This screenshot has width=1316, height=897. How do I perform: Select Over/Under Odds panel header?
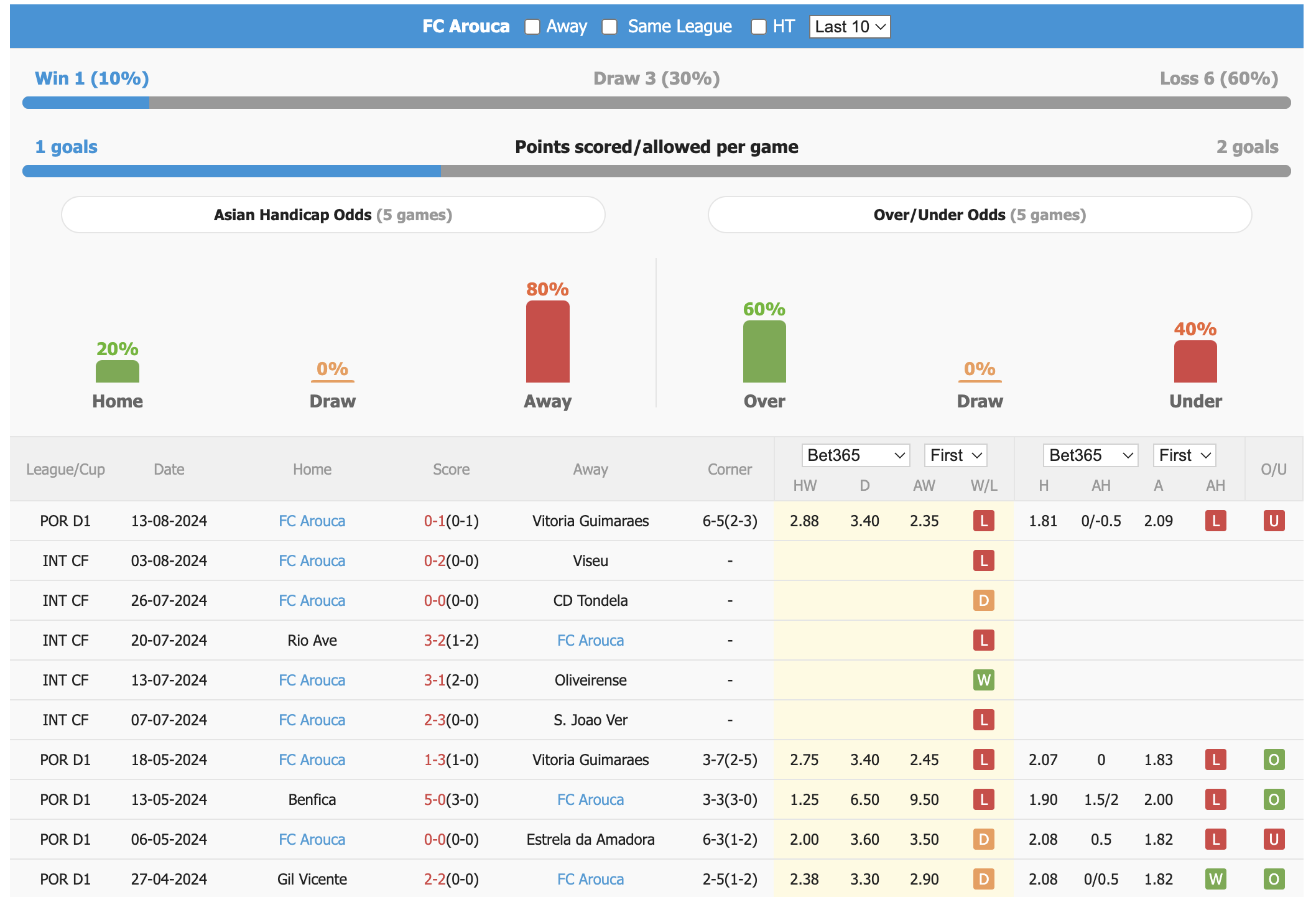tap(980, 215)
